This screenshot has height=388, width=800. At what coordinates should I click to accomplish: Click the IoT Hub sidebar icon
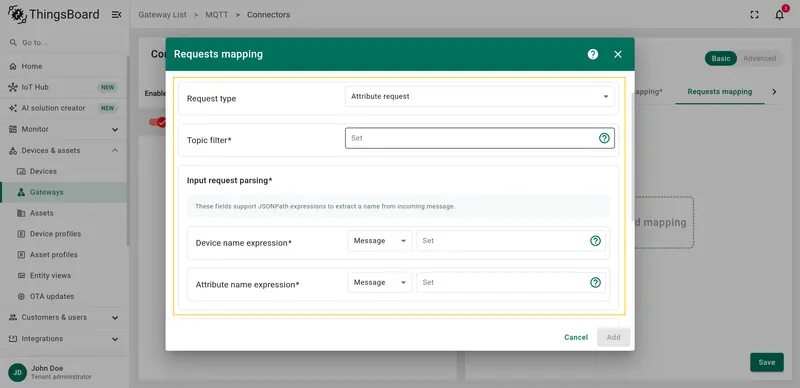point(13,87)
